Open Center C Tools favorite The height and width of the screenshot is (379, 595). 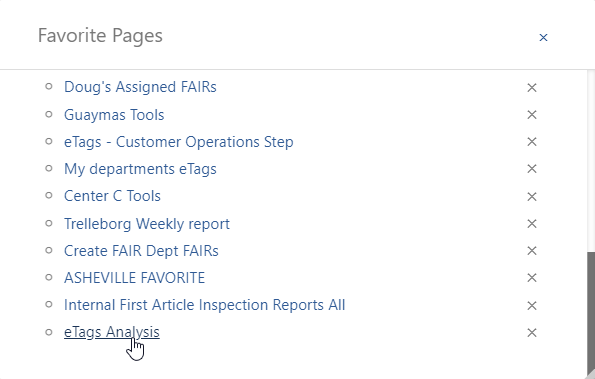click(x=112, y=196)
